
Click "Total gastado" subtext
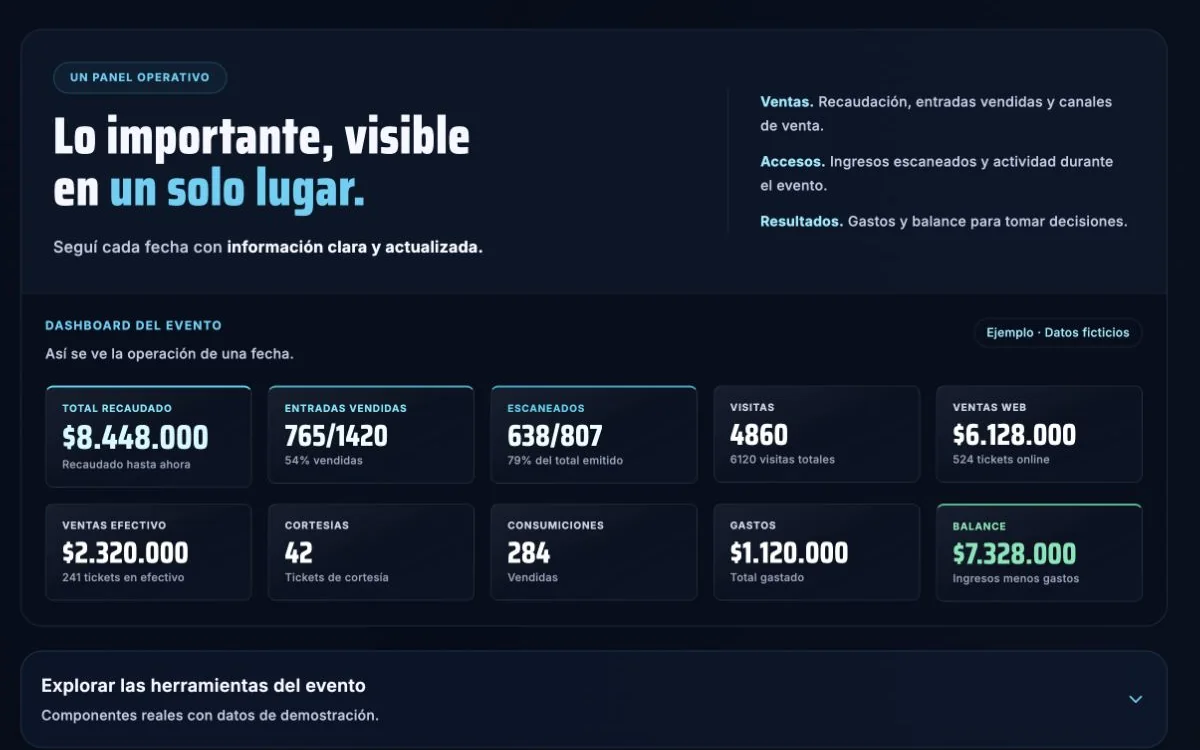[x=767, y=578]
